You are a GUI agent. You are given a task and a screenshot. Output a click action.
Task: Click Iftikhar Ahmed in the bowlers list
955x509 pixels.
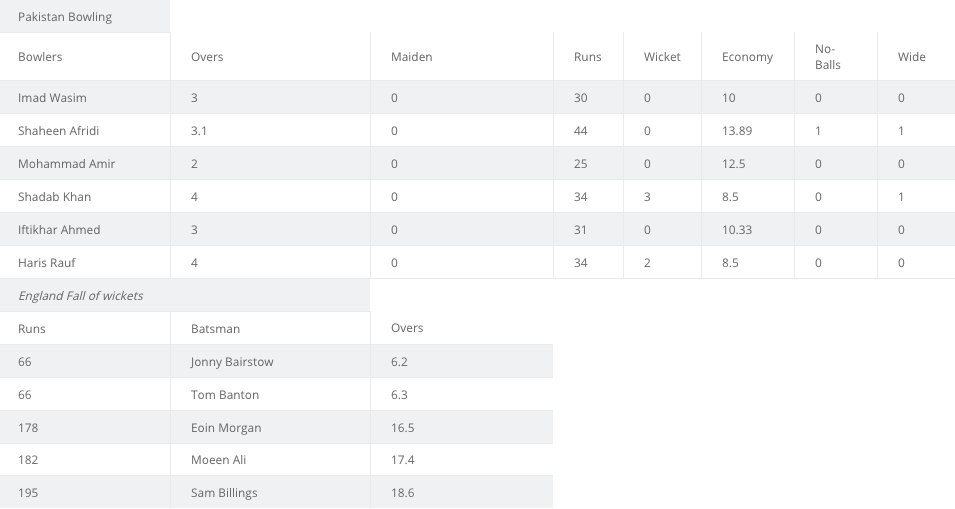coord(59,230)
